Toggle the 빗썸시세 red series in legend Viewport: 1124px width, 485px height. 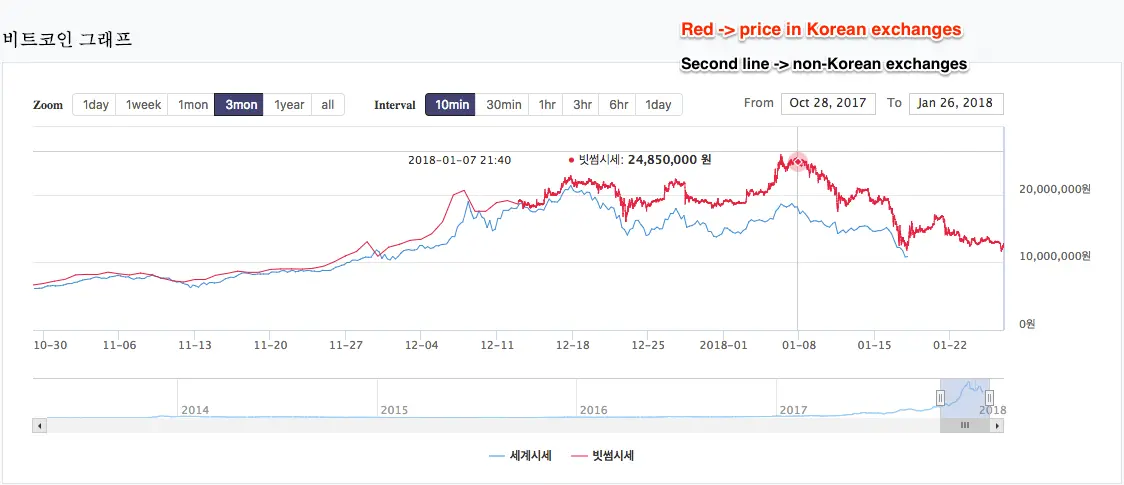(603, 456)
